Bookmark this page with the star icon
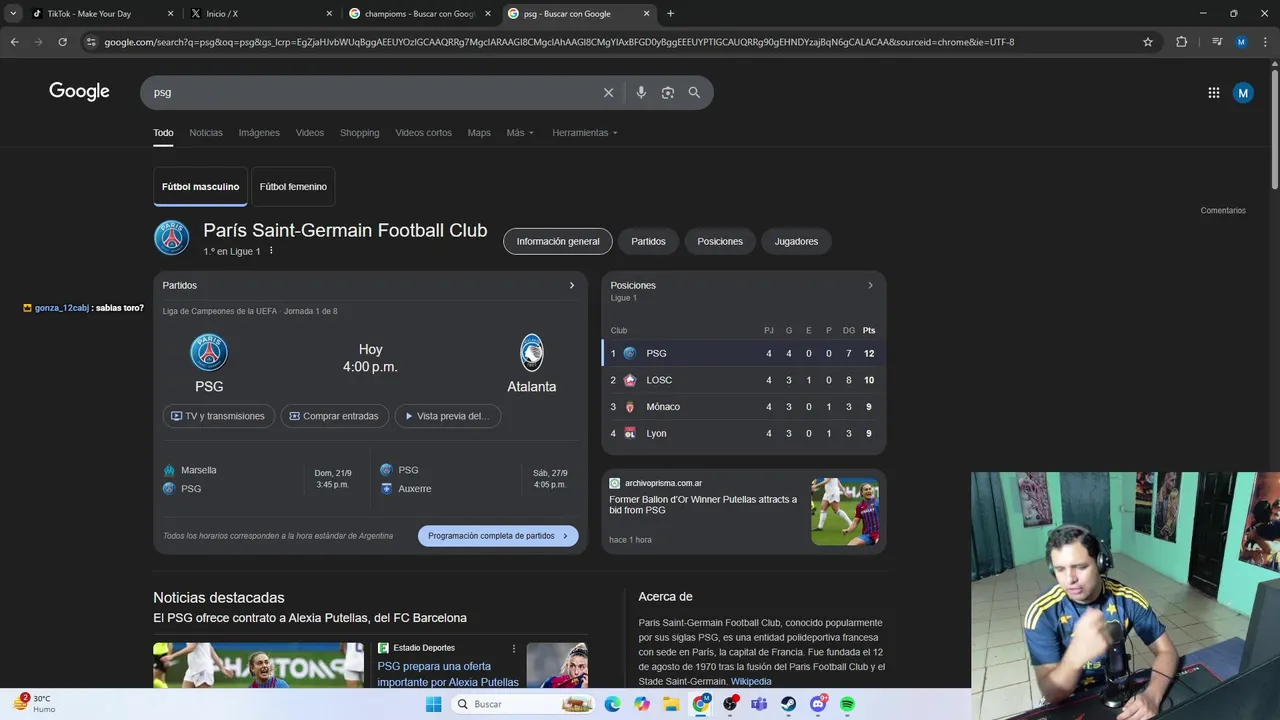 tap(1148, 42)
